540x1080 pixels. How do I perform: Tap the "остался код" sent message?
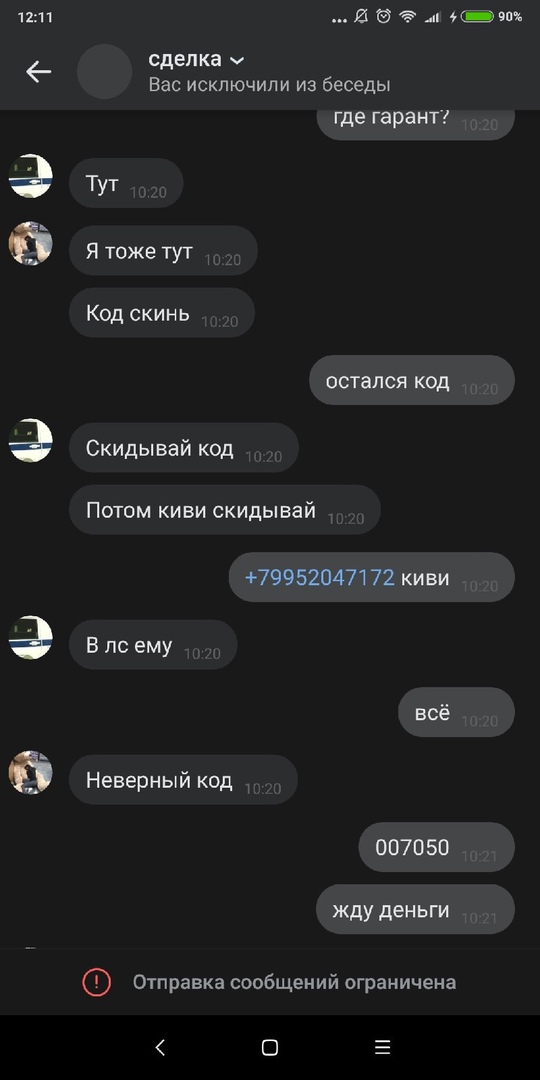(x=412, y=380)
